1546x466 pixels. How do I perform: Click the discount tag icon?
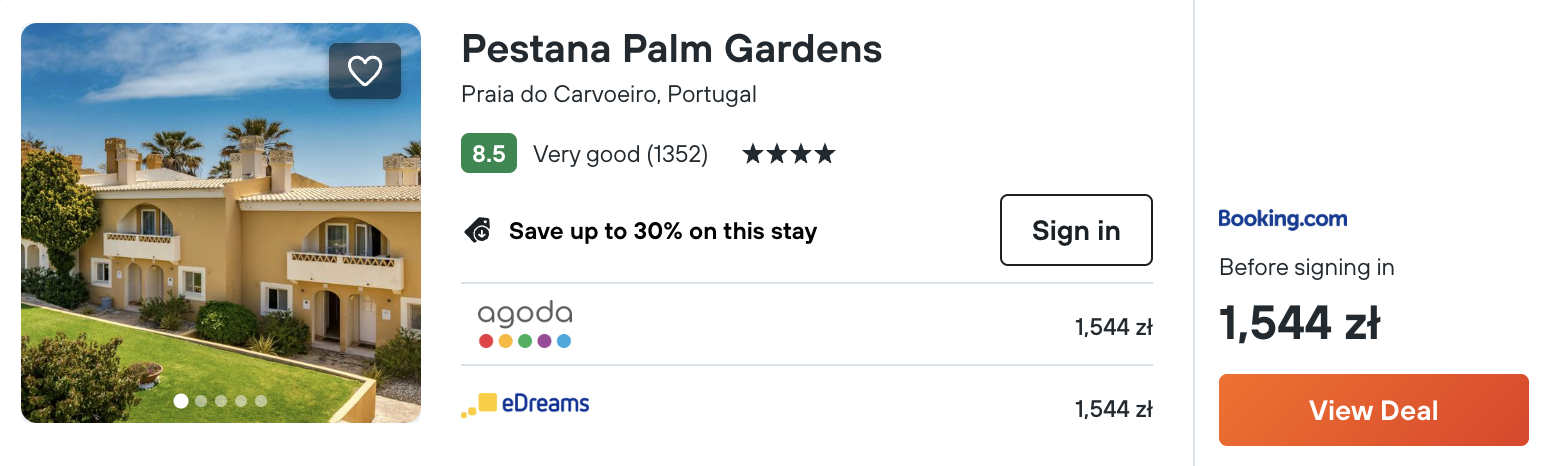[478, 231]
